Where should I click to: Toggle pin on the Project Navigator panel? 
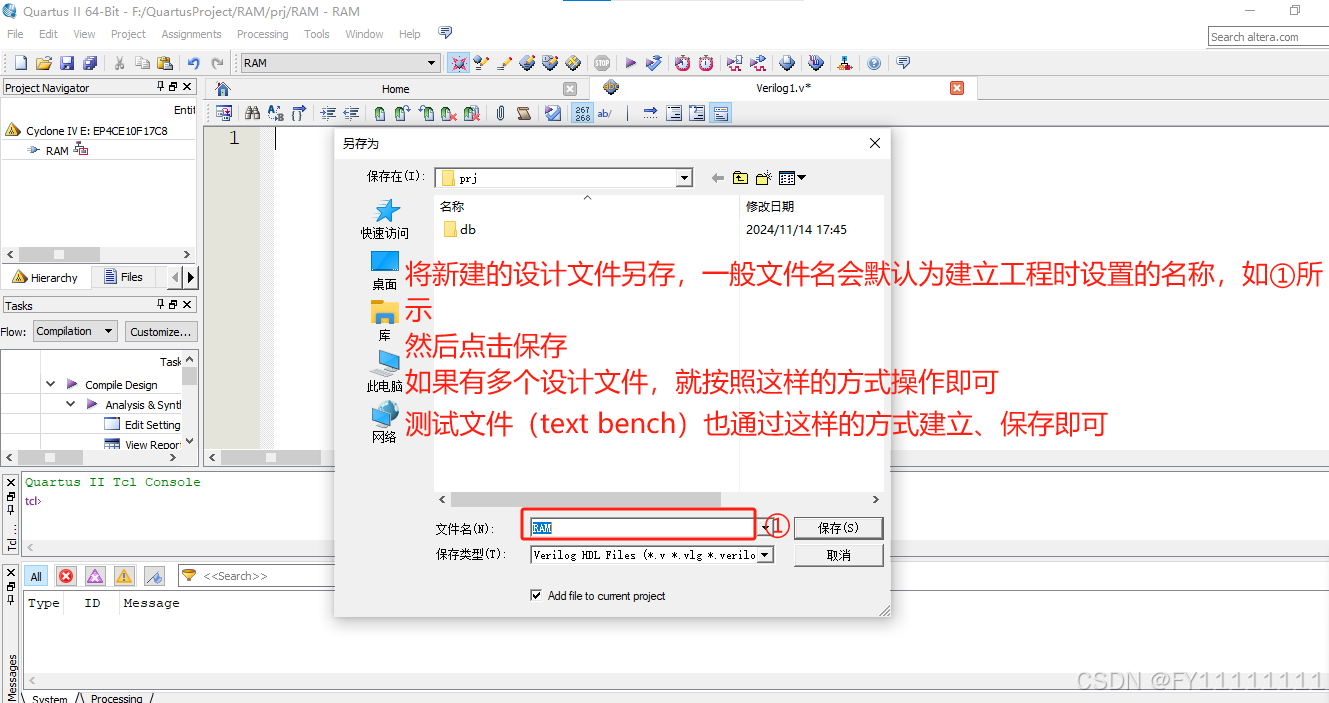[x=161, y=87]
